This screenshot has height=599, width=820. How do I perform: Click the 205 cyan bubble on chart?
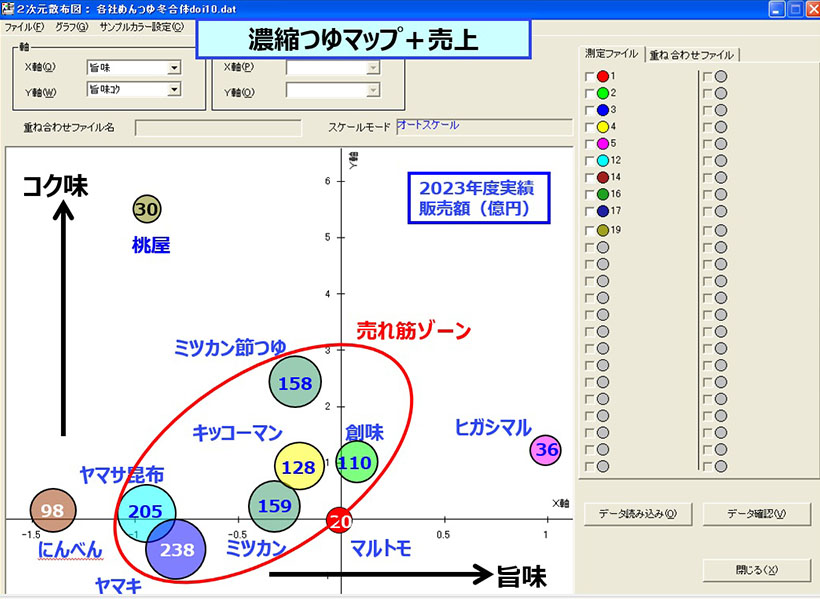(146, 511)
